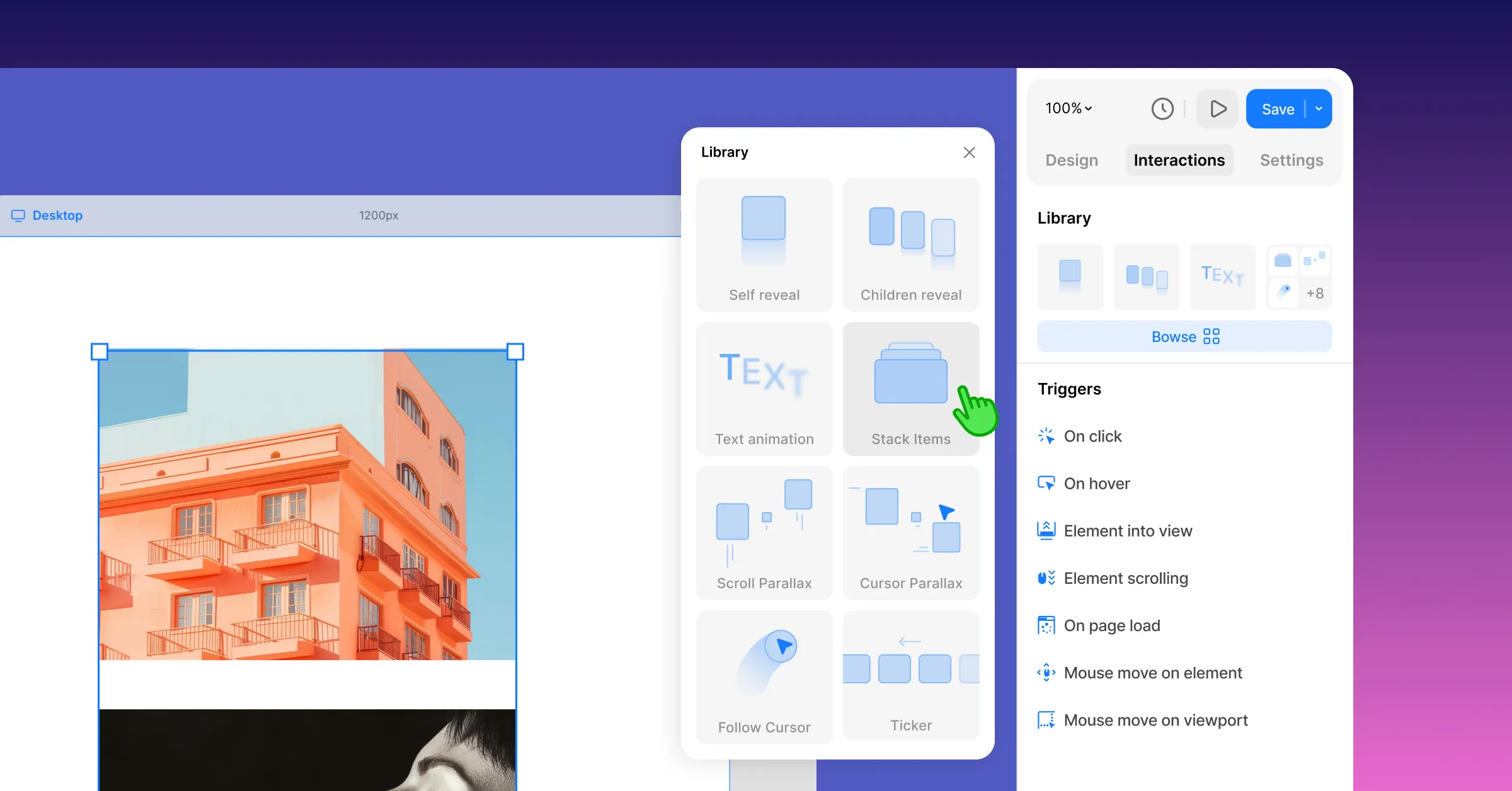Viewport: 1512px width, 791px height.
Task: Click the self reveal icon in sidebar Library
Action: (1070, 276)
